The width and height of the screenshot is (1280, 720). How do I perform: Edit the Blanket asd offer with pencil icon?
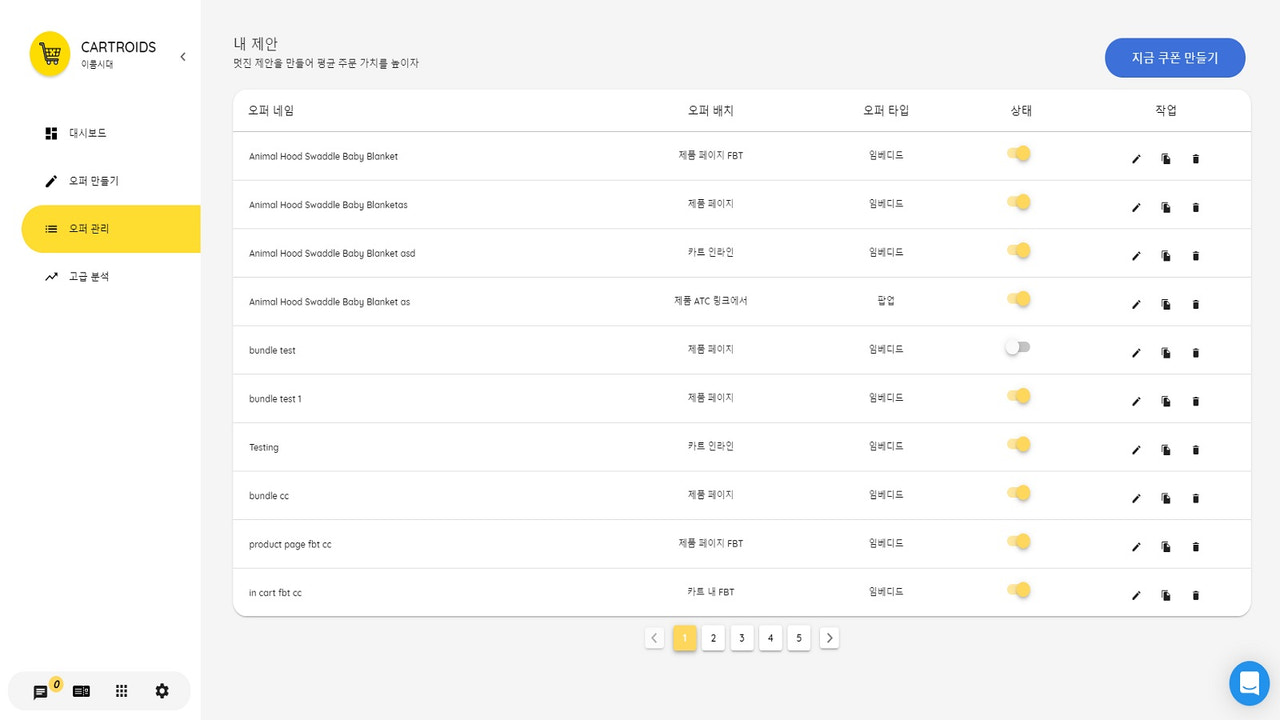1136,256
